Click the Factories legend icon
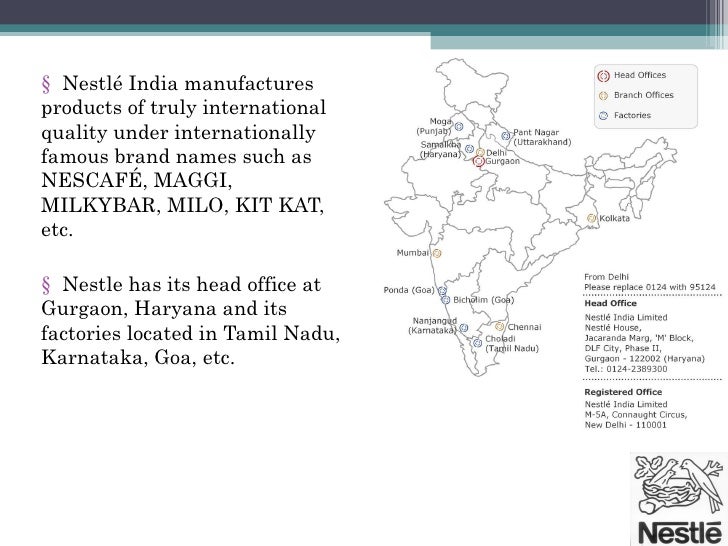728x546 pixels. (603, 116)
